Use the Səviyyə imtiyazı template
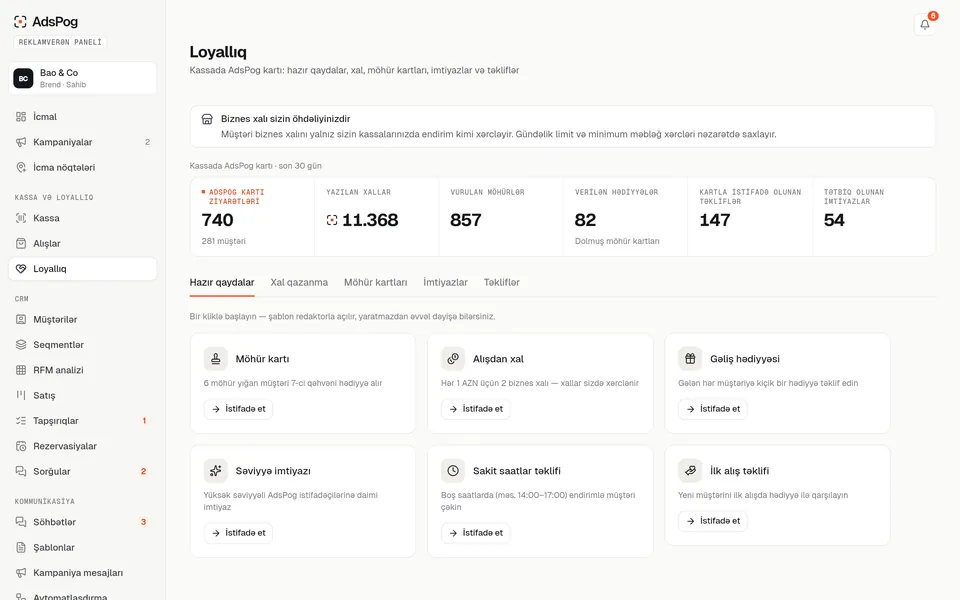Image resolution: width=960 pixels, height=600 pixels. click(238, 533)
